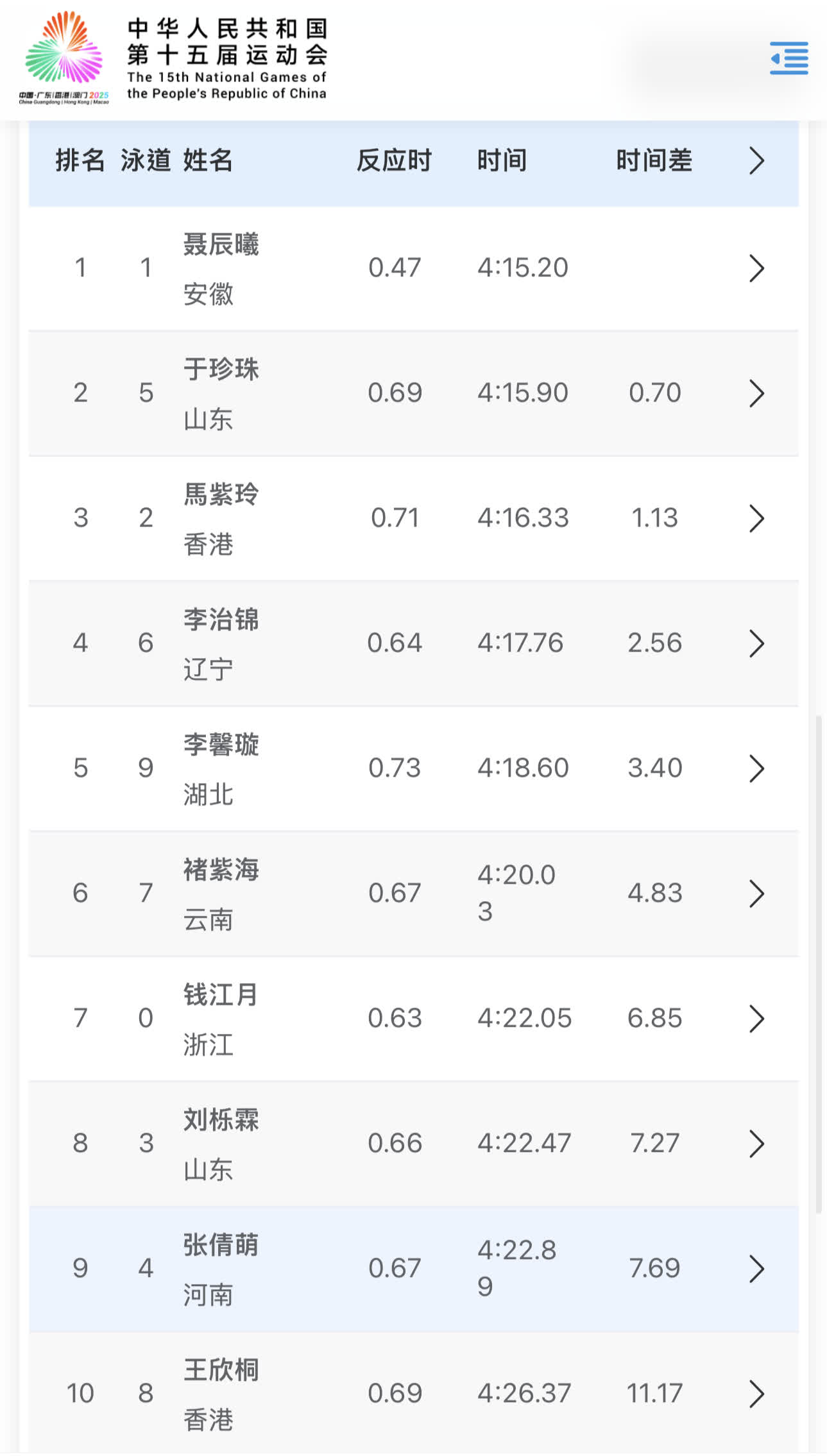This screenshot has width=827, height=1456.
Task: Expand 馬紫玲 row detail arrow
Action: [x=756, y=518]
